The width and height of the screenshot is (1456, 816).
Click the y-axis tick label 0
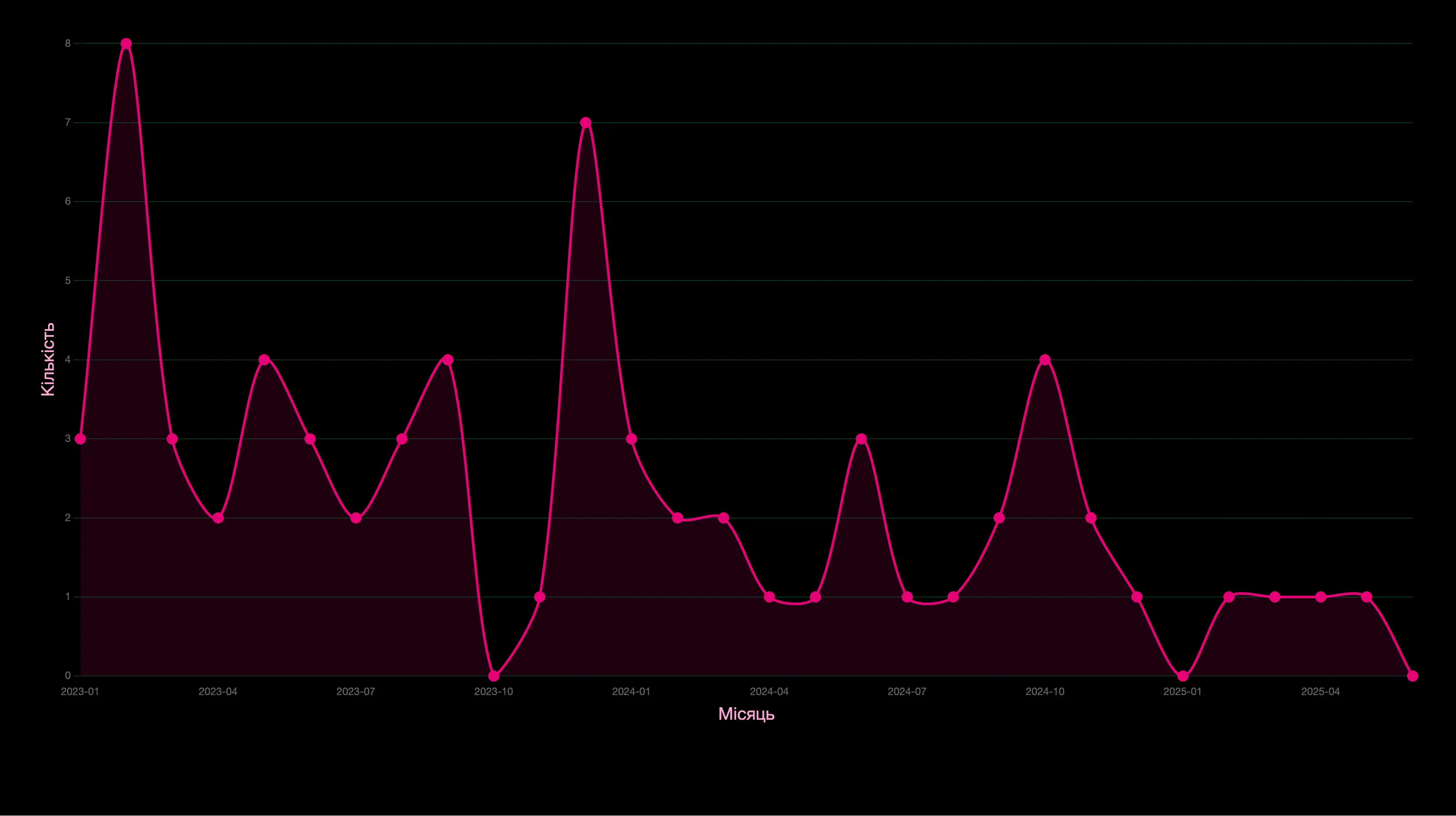[x=68, y=676]
